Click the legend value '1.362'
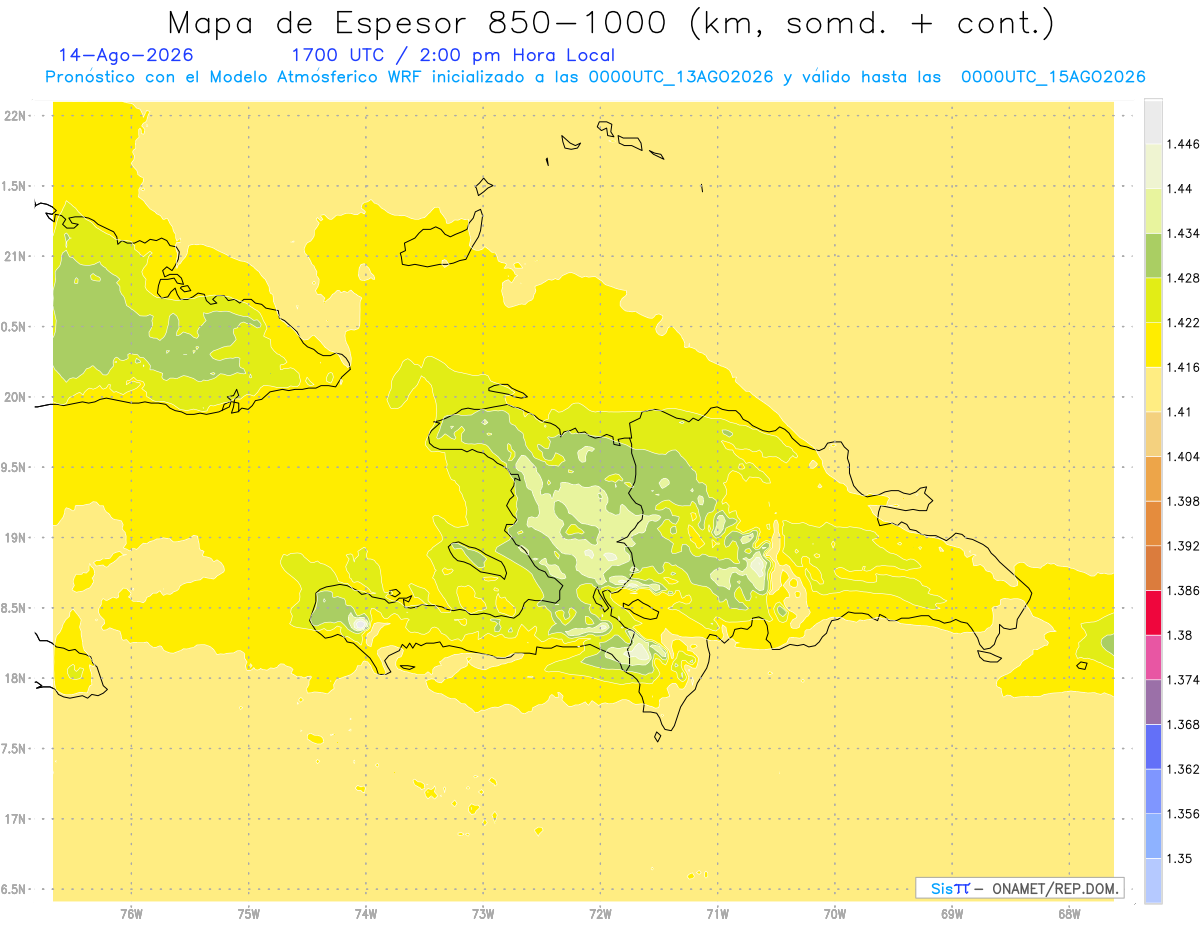This screenshot has height=927, width=1200. [x=1183, y=769]
